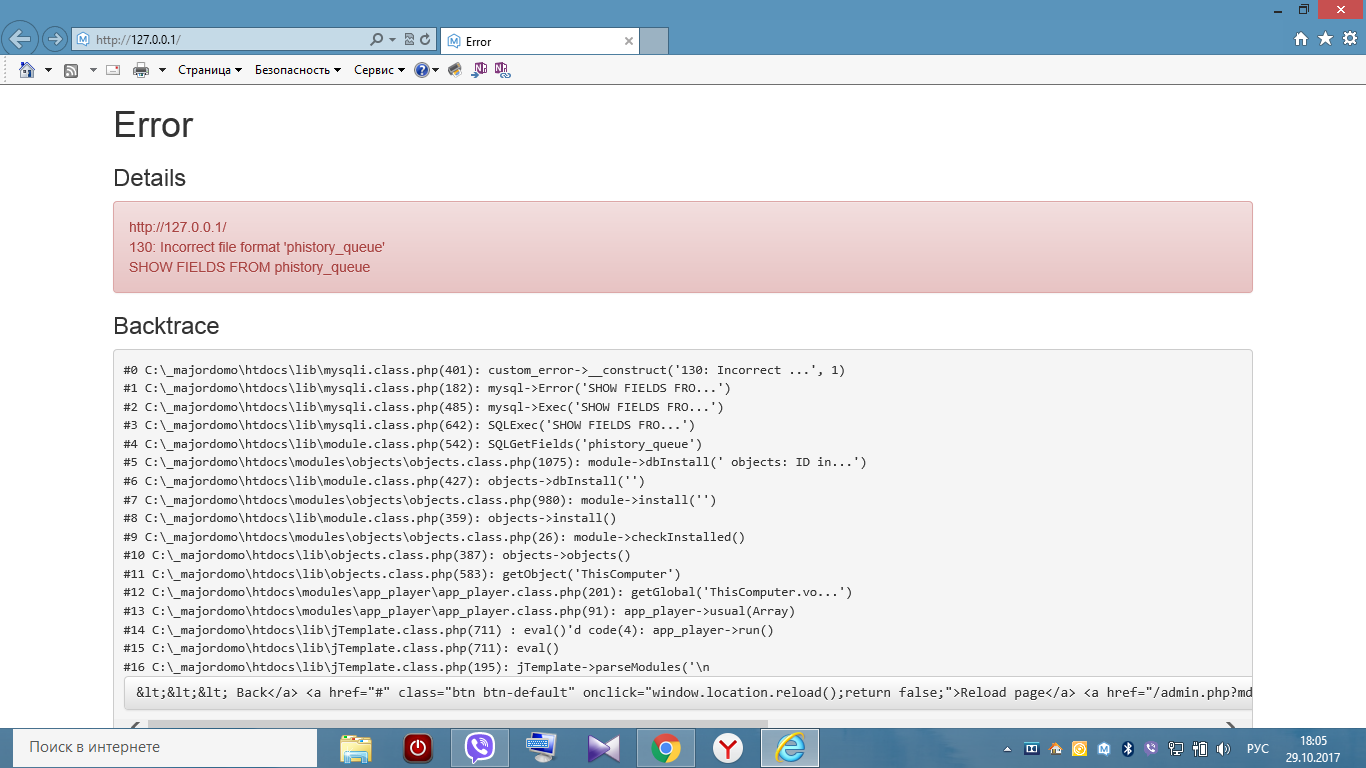1366x768 pixels.
Task: Click the Bluetooth icon in system tray
Action: (1127, 748)
